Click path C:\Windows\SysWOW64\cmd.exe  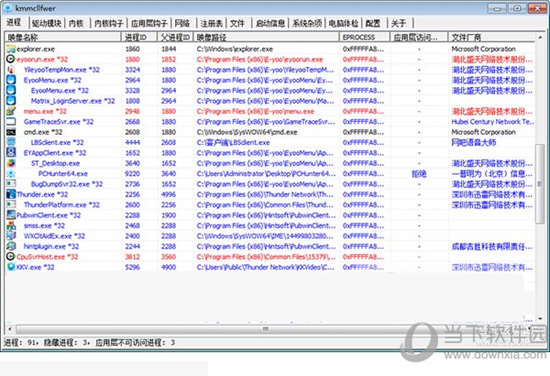point(247,132)
